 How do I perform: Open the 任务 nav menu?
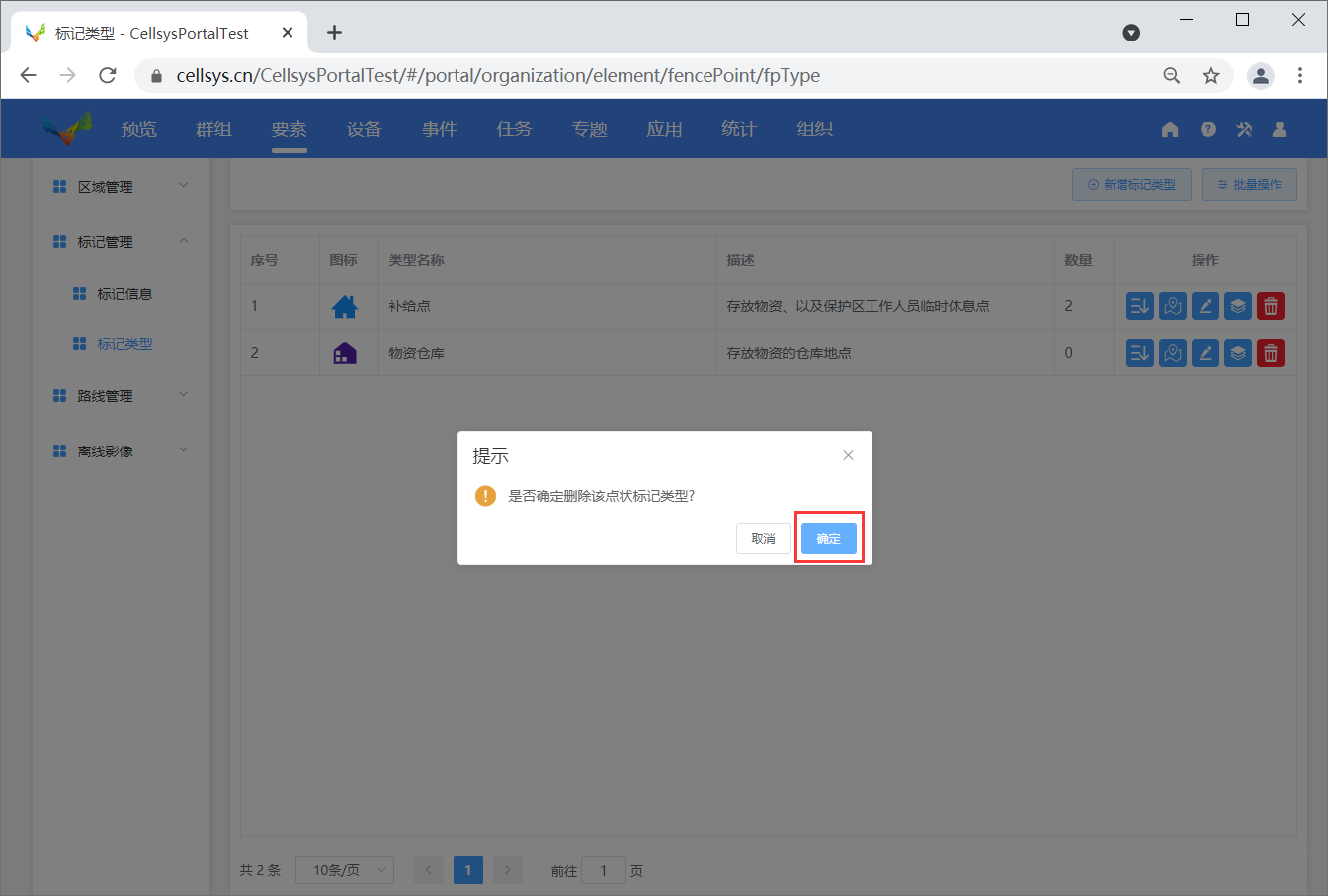(x=515, y=129)
